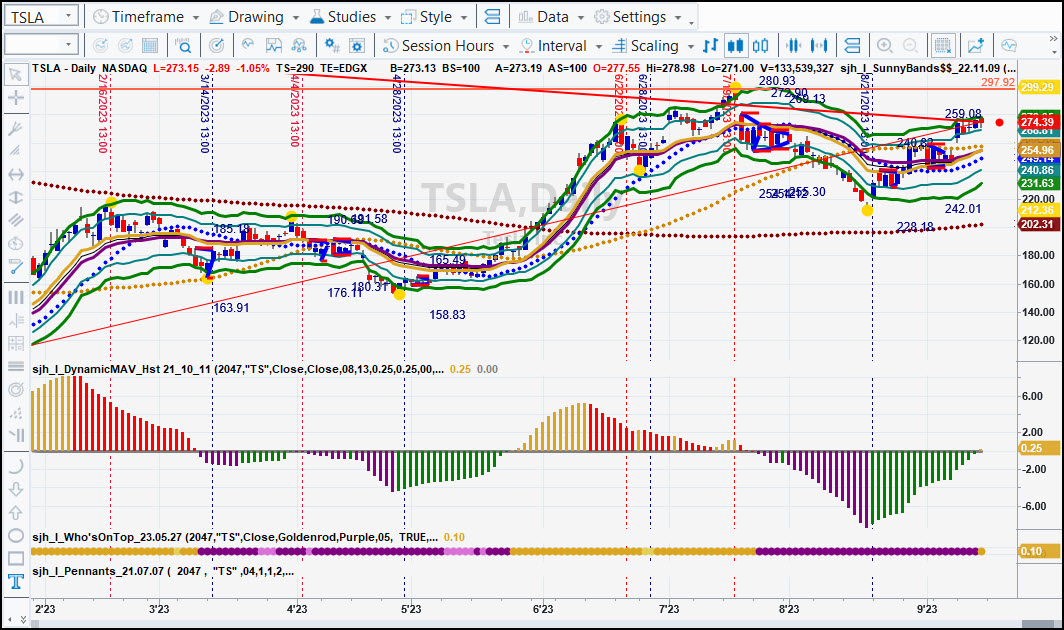Expand the Studies dropdown arrow
The height and width of the screenshot is (630, 1064).
[387, 18]
